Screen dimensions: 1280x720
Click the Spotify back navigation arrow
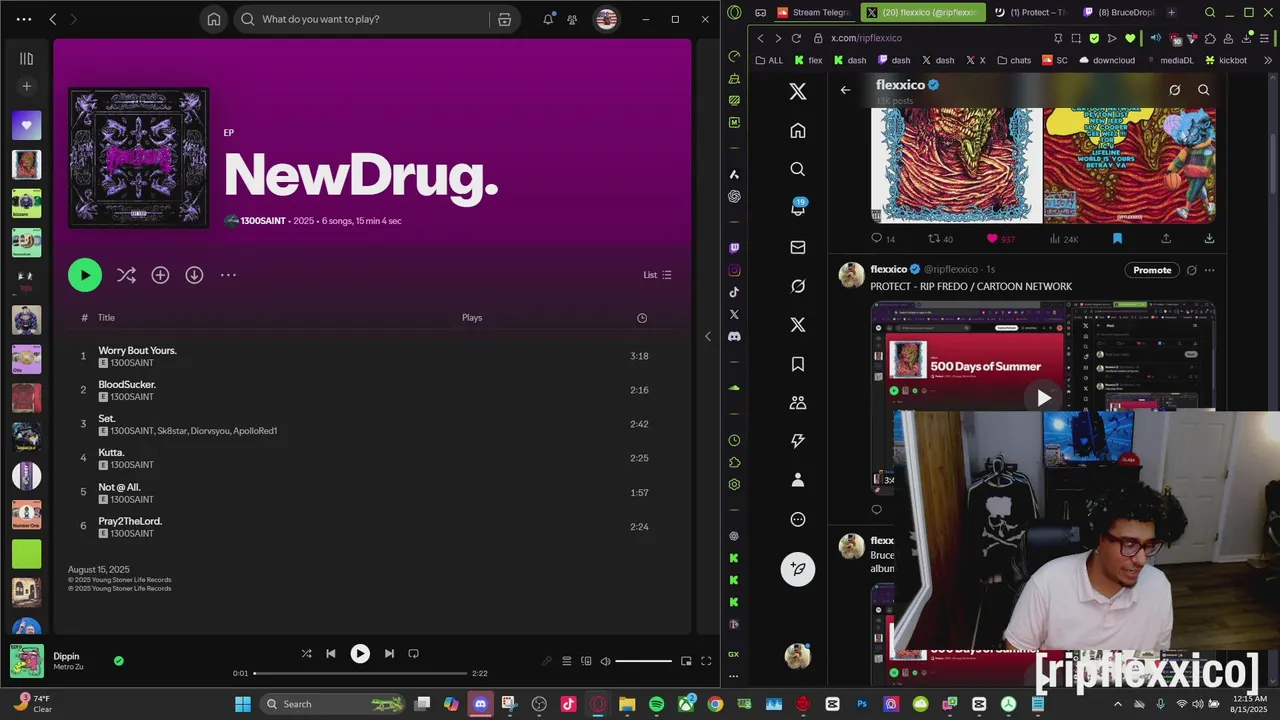(53, 19)
